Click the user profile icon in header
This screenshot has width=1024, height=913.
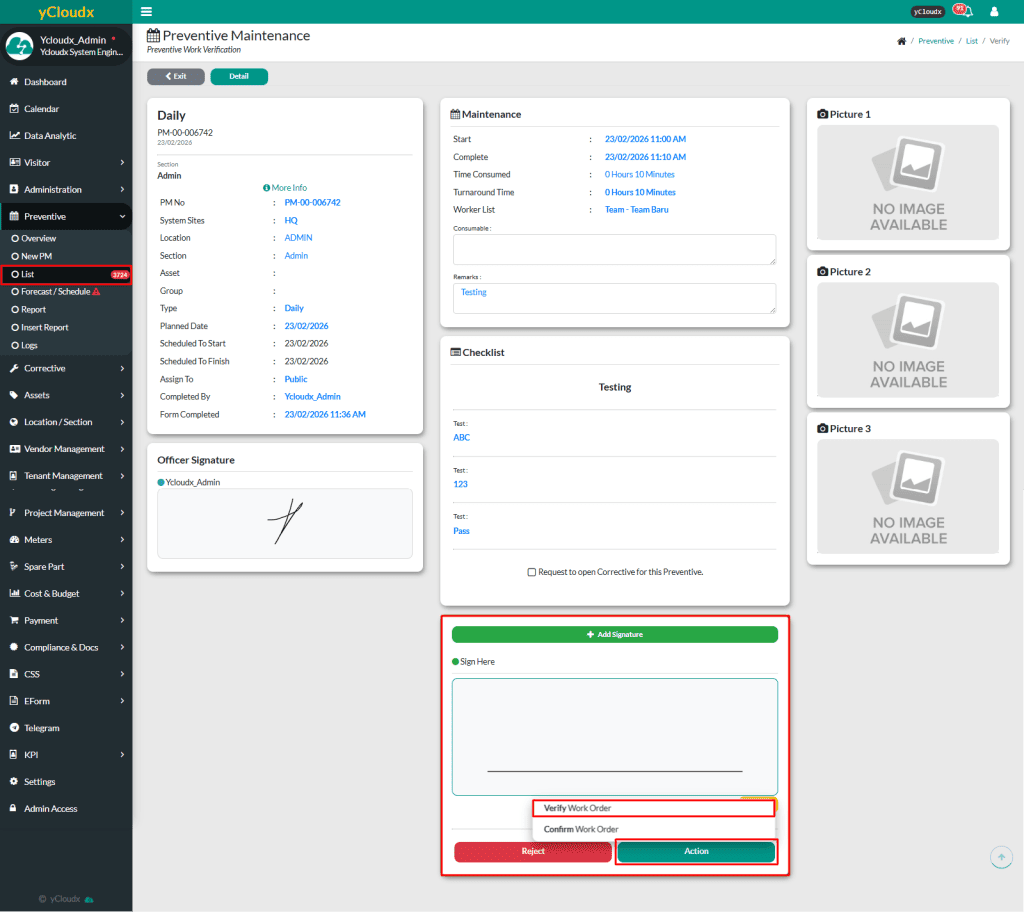coord(994,12)
